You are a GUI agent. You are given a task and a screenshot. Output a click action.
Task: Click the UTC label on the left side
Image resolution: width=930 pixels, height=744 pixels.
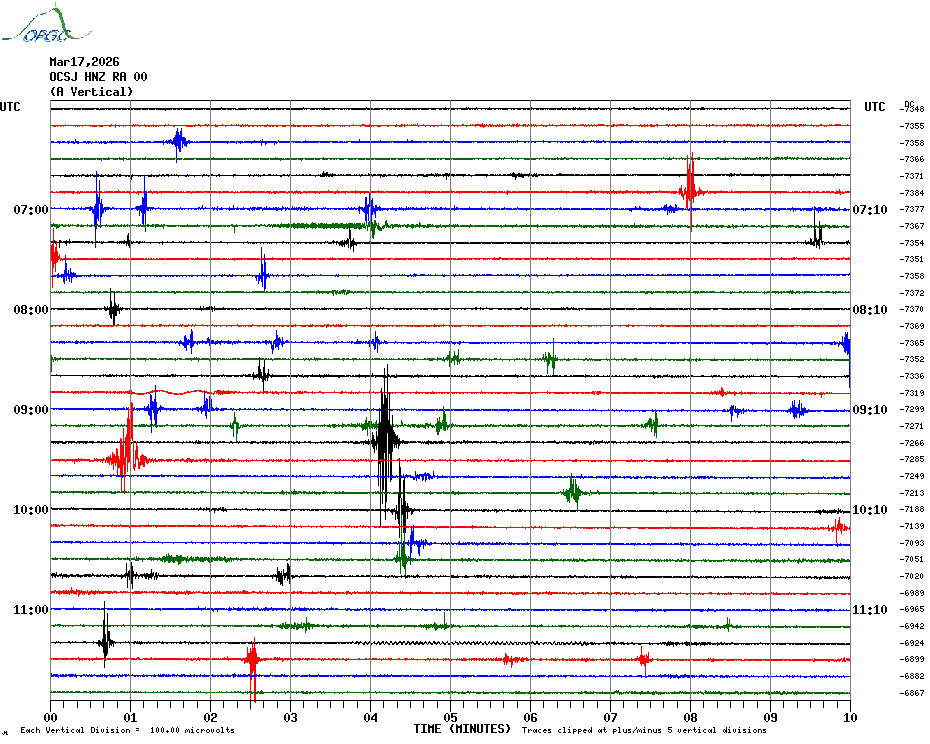(10, 107)
